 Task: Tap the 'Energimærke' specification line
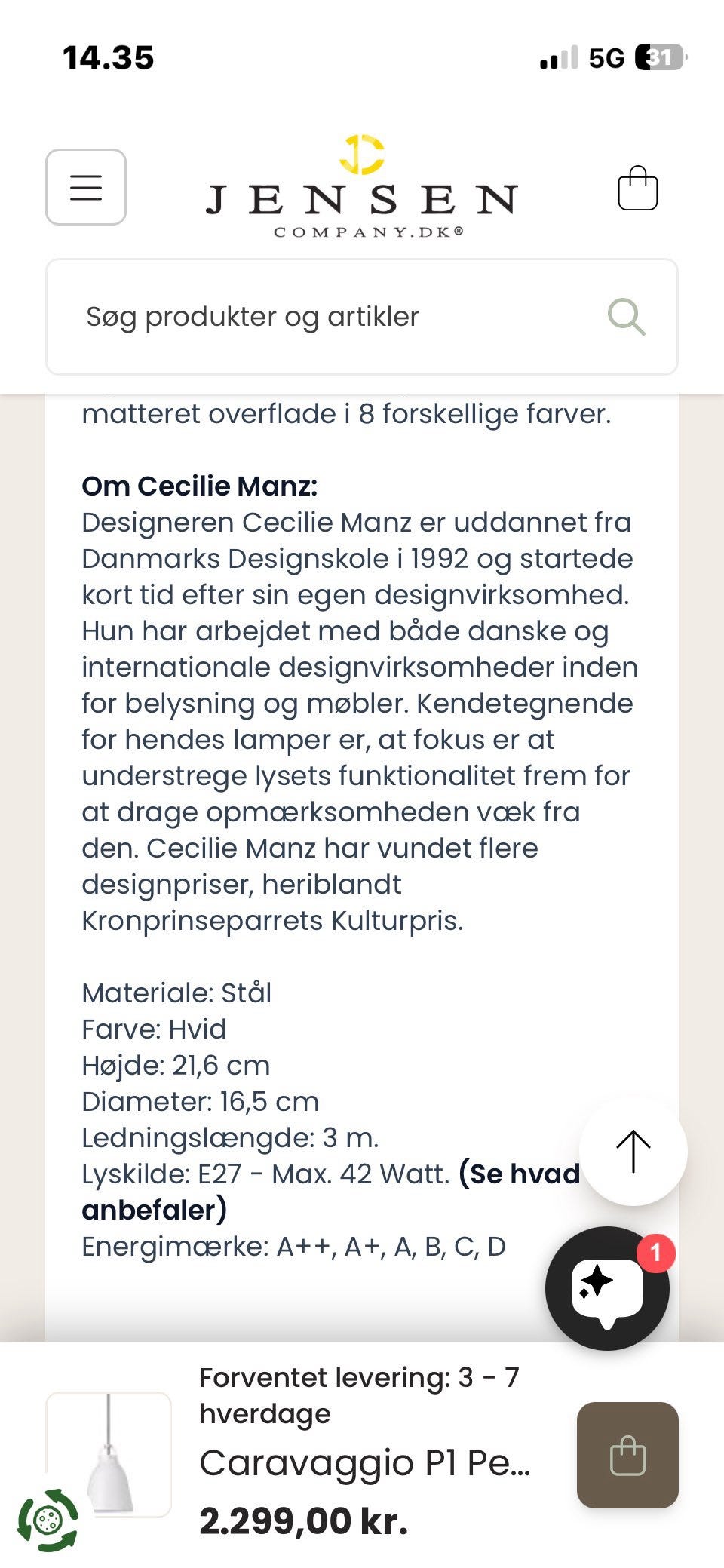coord(293,1247)
